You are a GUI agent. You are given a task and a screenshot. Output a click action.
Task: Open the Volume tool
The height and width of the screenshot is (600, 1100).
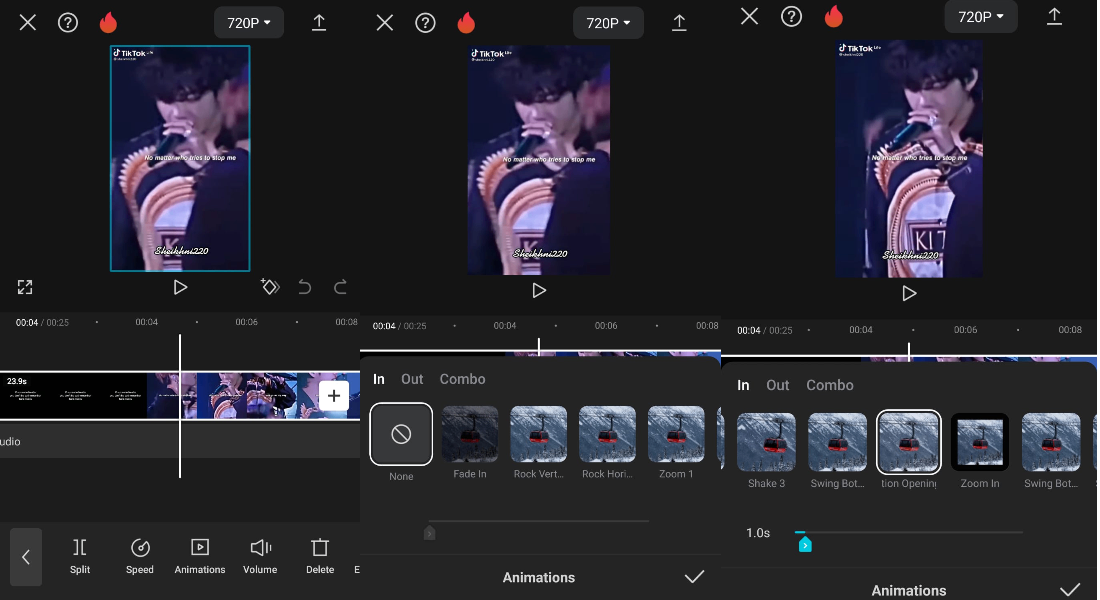pos(260,556)
